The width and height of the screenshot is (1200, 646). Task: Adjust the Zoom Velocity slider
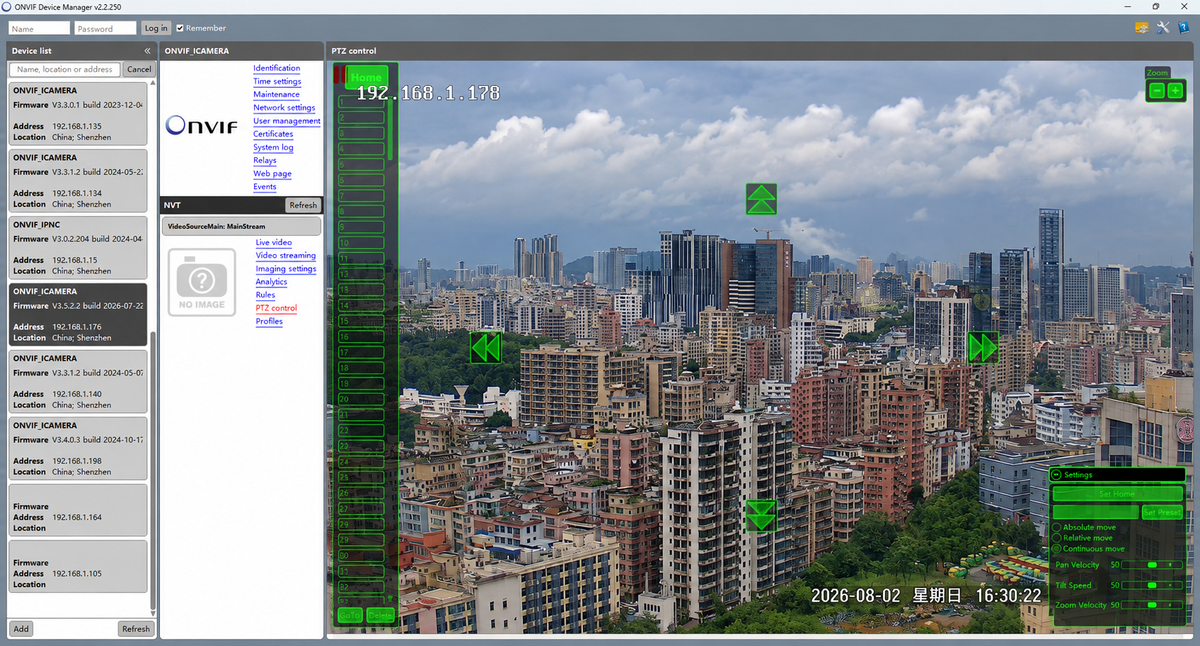[1152, 605]
